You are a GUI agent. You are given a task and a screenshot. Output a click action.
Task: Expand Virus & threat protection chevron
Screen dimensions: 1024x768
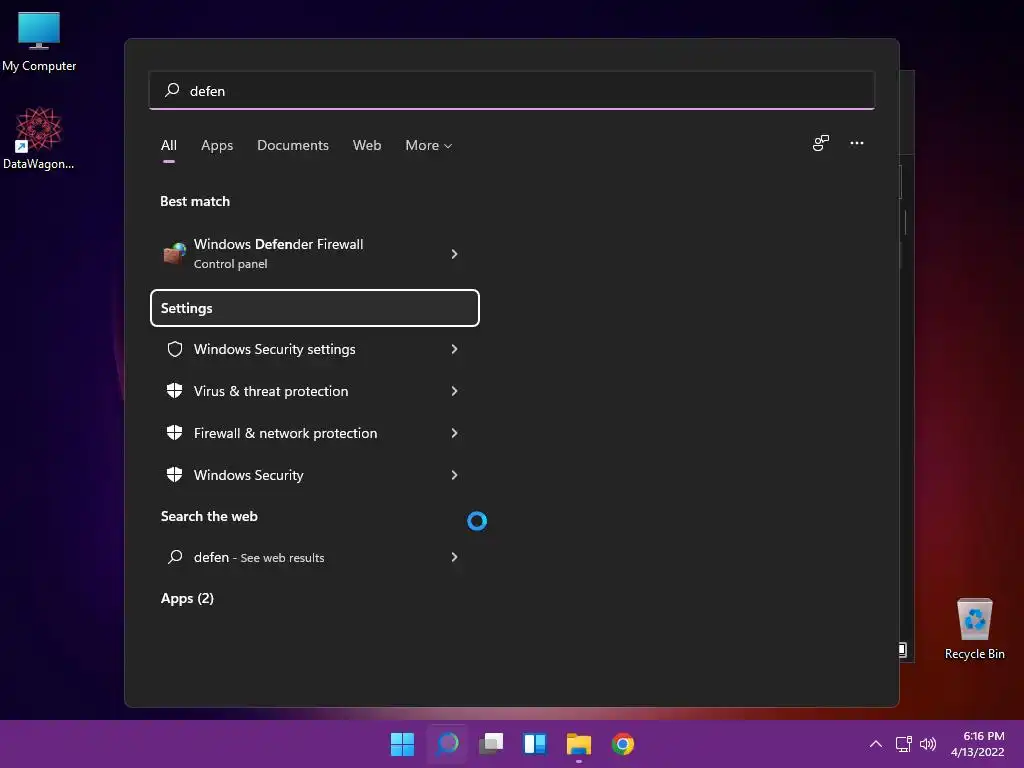tap(455, 391)
